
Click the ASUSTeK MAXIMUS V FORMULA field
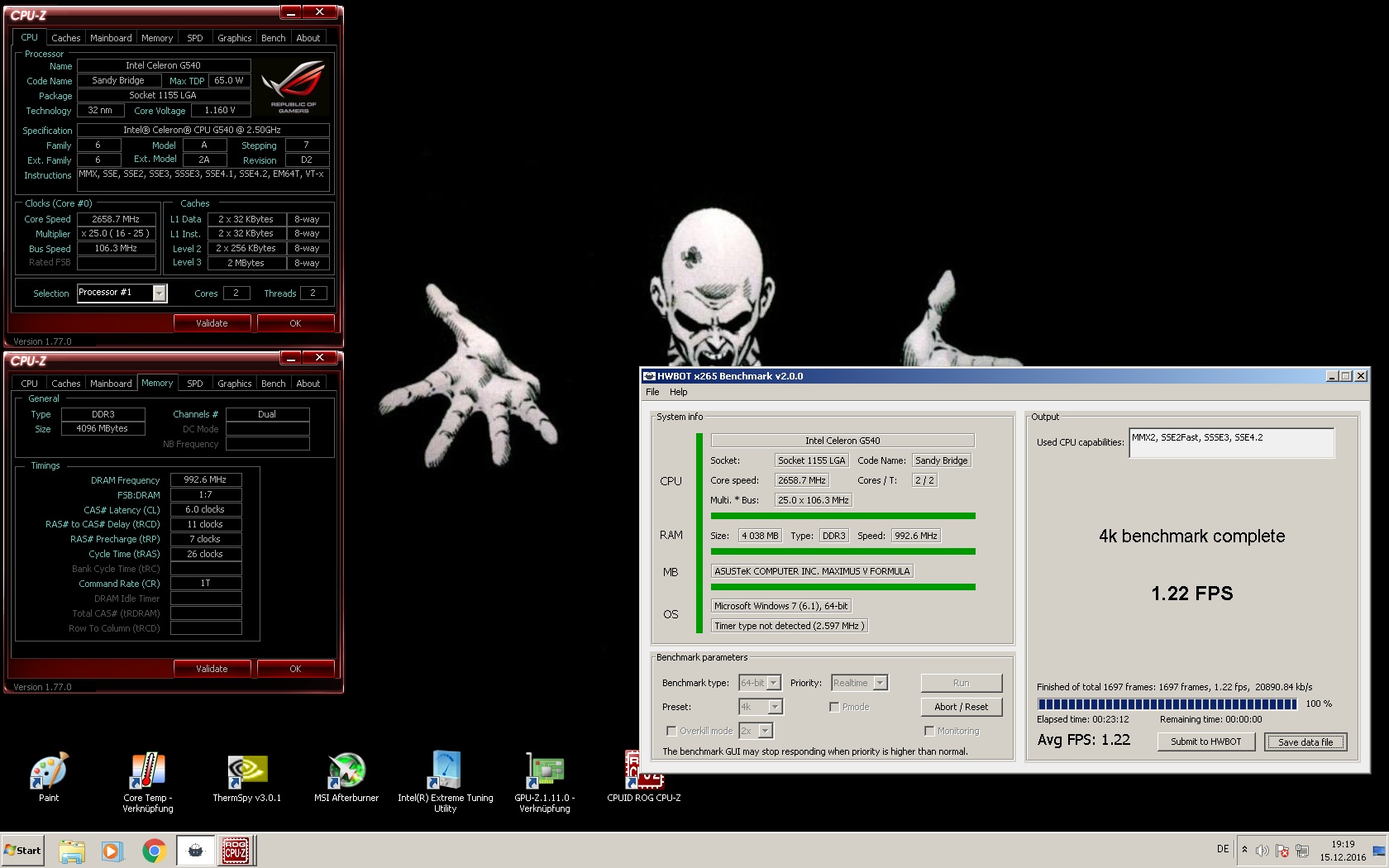(x=812, y=571)
